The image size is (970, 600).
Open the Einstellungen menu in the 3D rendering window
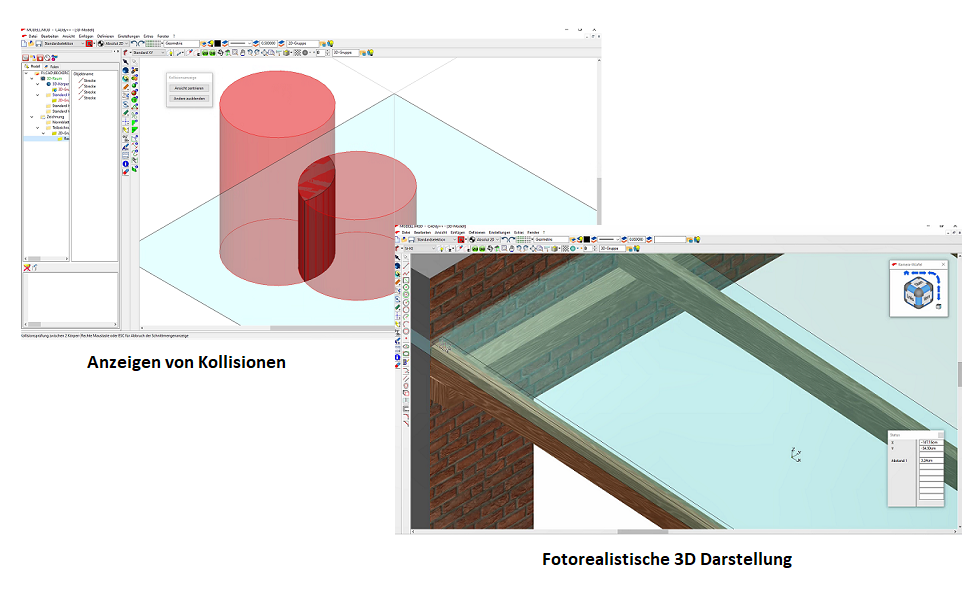[499, 233]
